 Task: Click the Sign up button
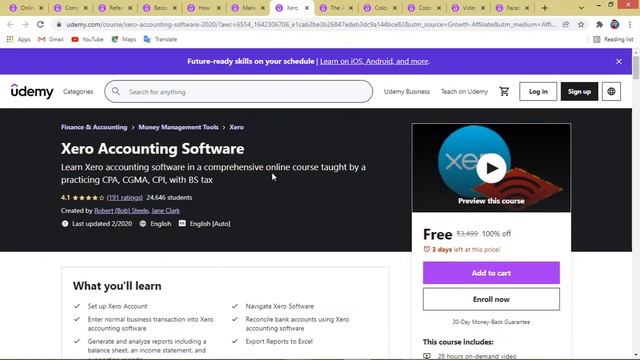579,91
